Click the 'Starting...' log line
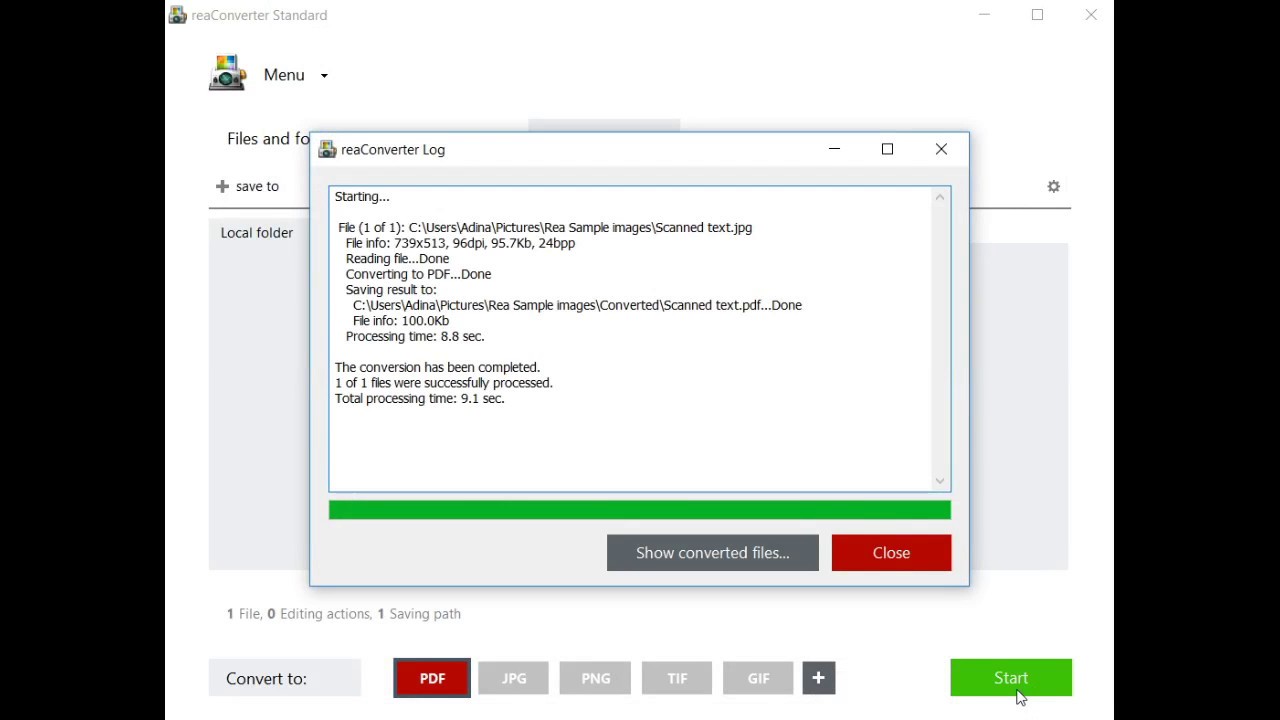Image resolution: width=1280 pixels, height=720 pixels. click(x=362, y=197)
